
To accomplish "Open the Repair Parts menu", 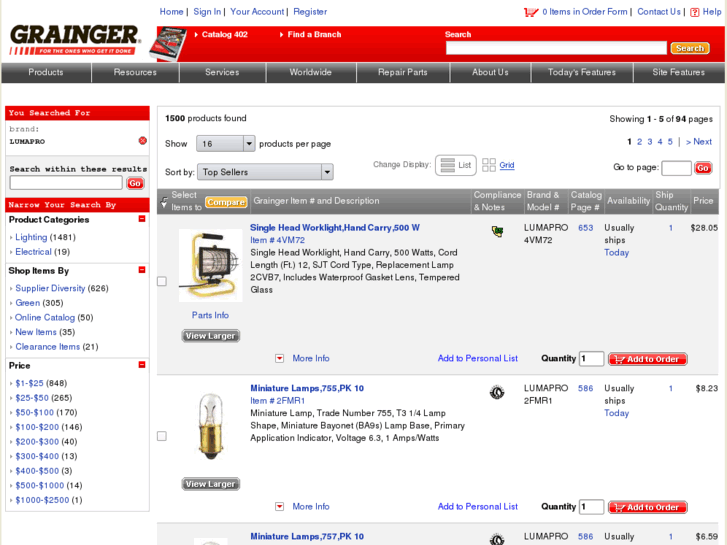I will click(x=402, y=72).
